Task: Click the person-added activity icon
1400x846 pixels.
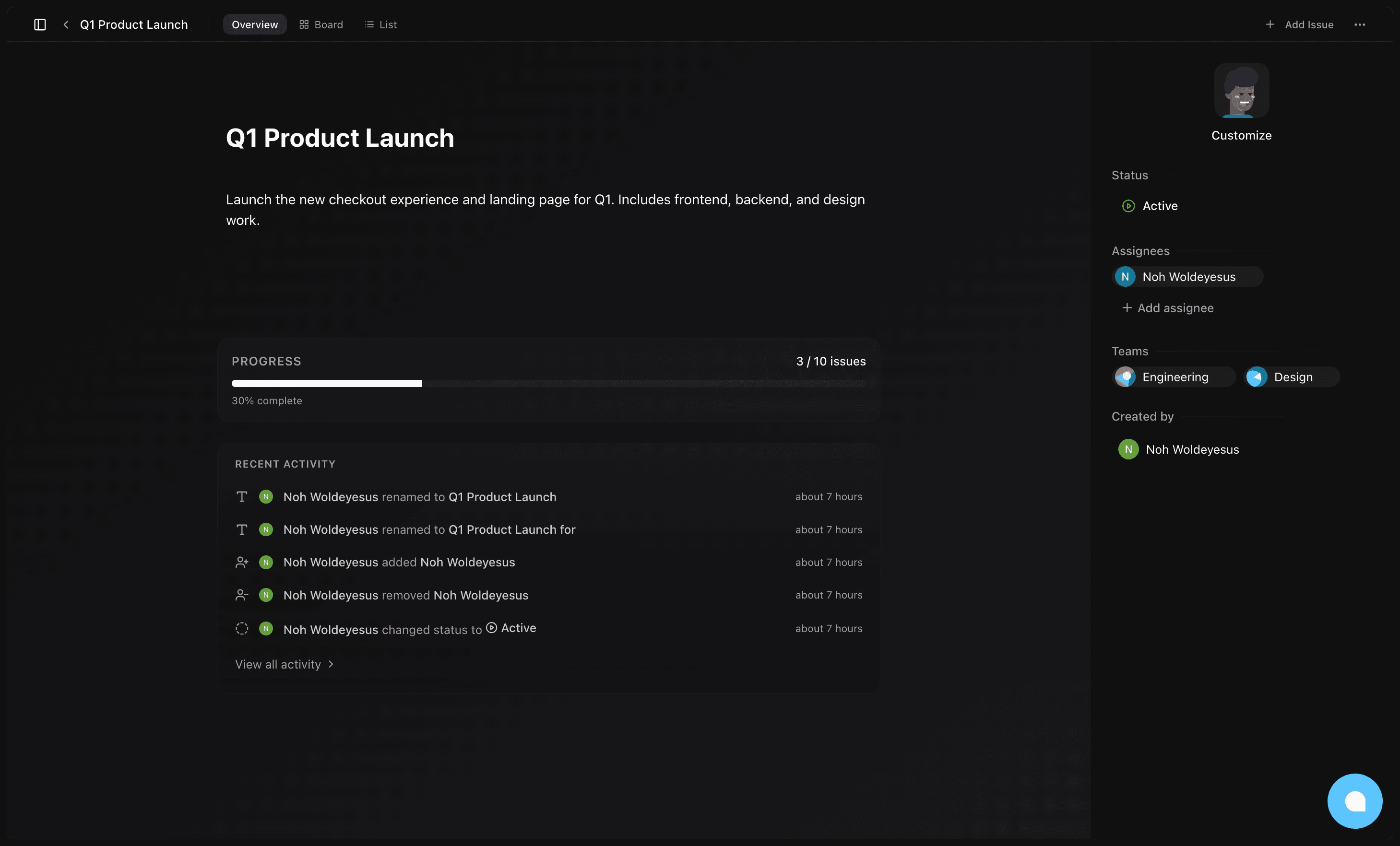Action: click(x=241, y=562)
